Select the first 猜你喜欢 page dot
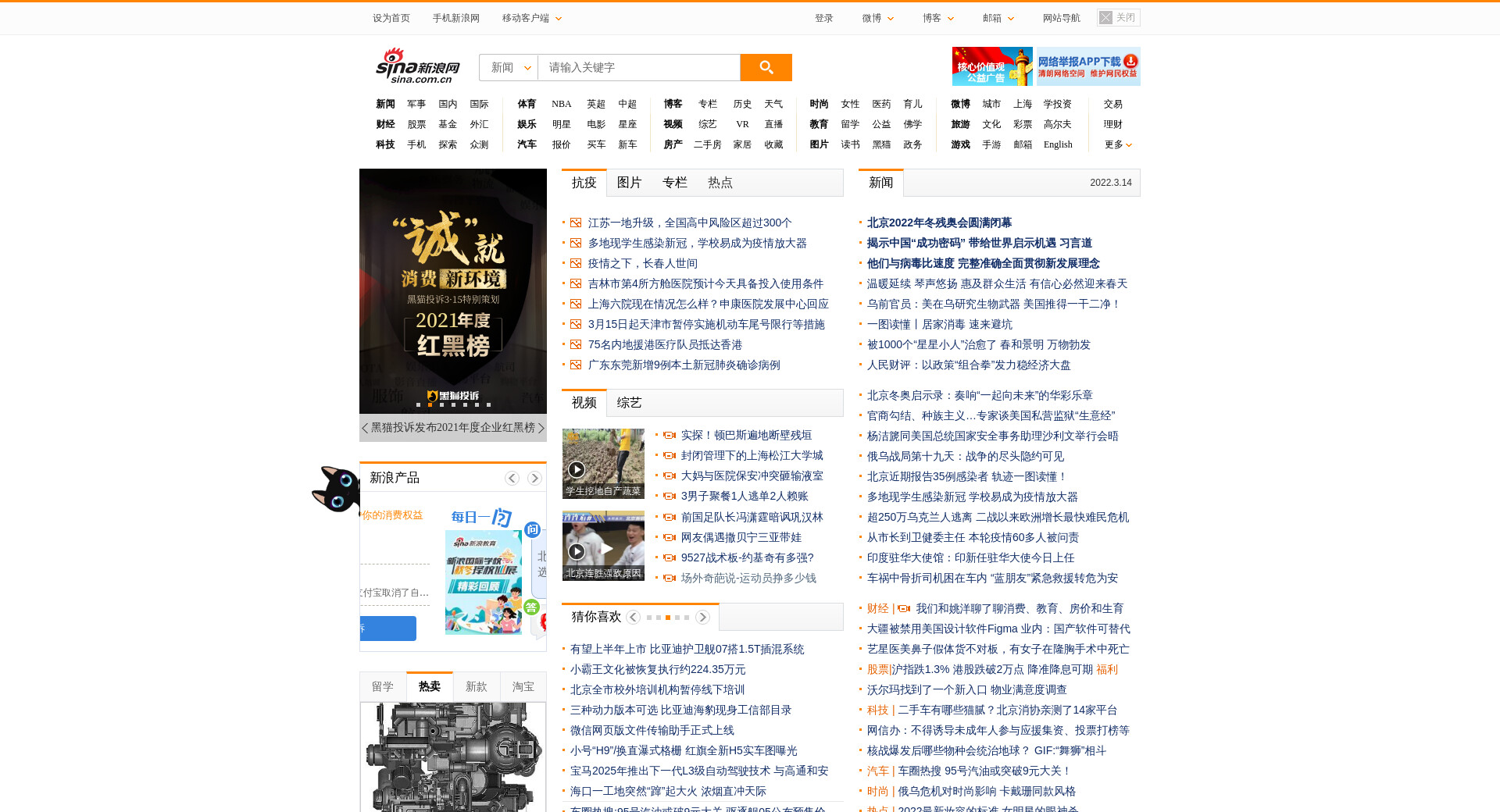This screenshot has height=812, width=1500. click(x=649, y=618)
